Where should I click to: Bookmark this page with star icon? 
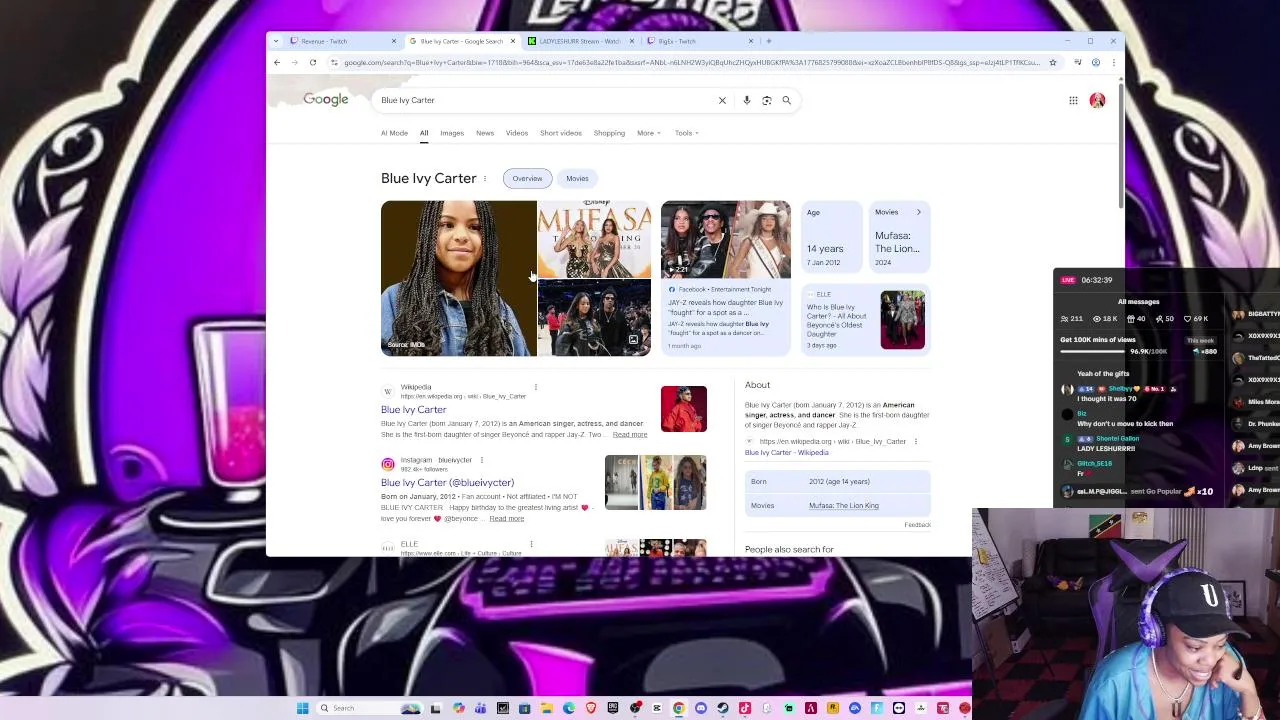point(1052,62)
